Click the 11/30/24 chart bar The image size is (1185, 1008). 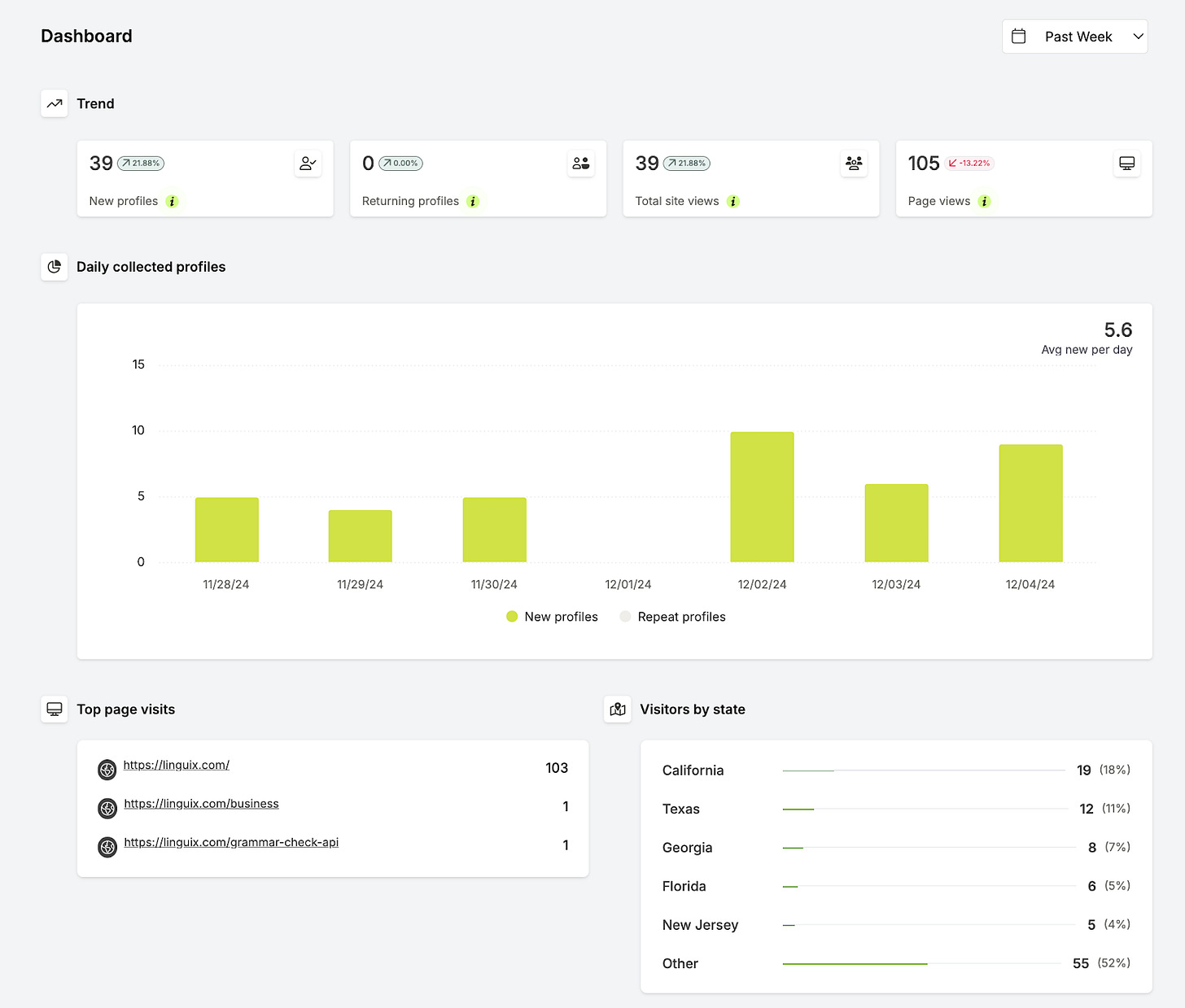(495, 530)
